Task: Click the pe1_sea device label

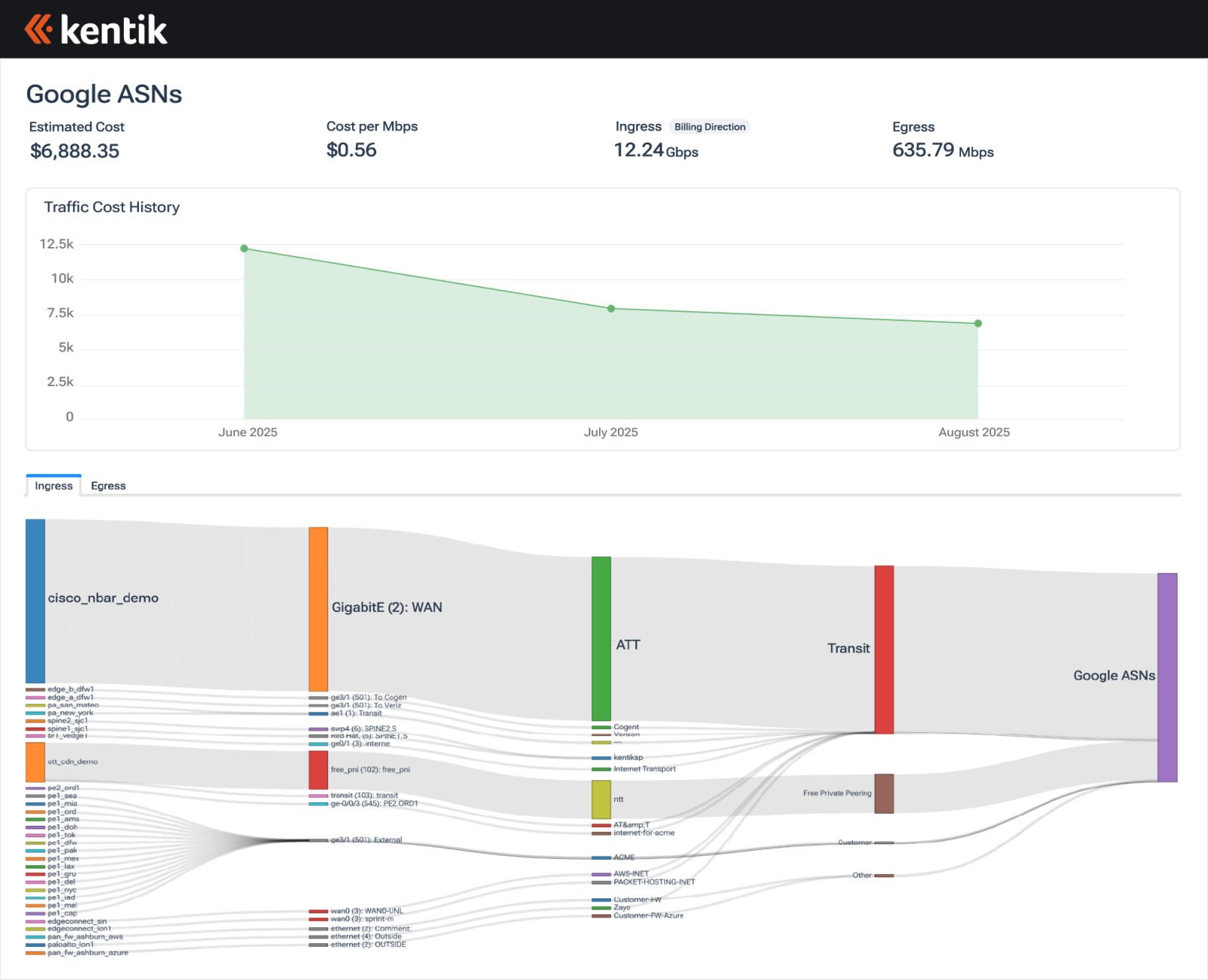Action: click(x=62, y=796)
